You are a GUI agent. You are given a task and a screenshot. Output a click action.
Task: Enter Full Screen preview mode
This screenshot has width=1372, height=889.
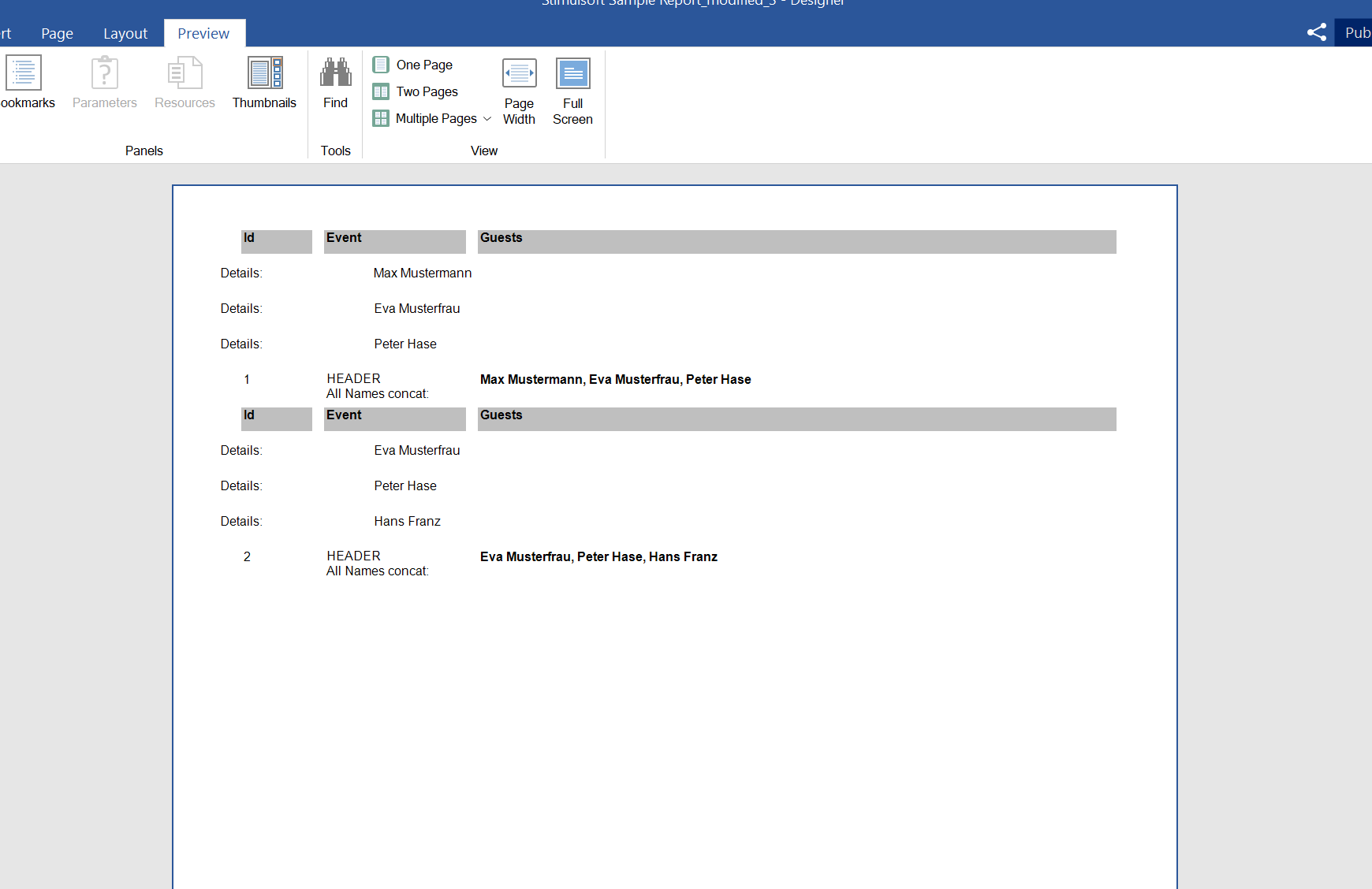[x=572, y=91]
